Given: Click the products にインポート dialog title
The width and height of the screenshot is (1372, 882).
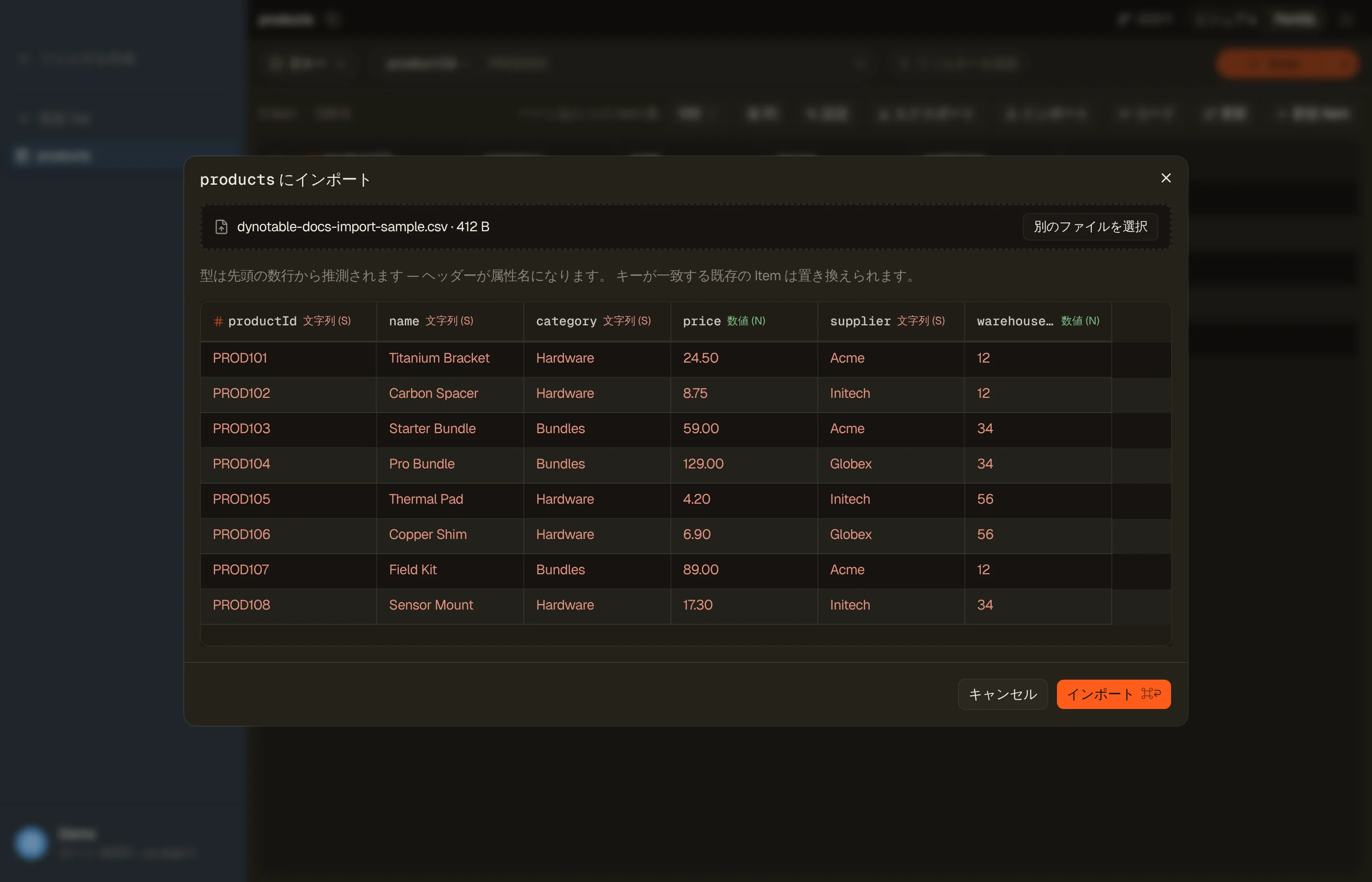Looking at the screenshot, I should (x=285, y=180).
